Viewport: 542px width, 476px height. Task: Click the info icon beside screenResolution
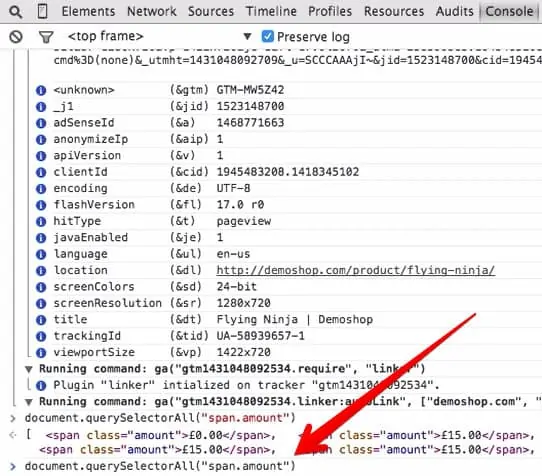pos(41,304)
